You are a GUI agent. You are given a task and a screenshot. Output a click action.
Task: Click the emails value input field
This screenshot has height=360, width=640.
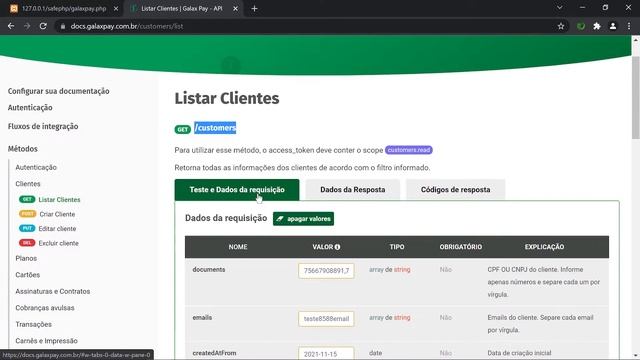tap(326, 319)
